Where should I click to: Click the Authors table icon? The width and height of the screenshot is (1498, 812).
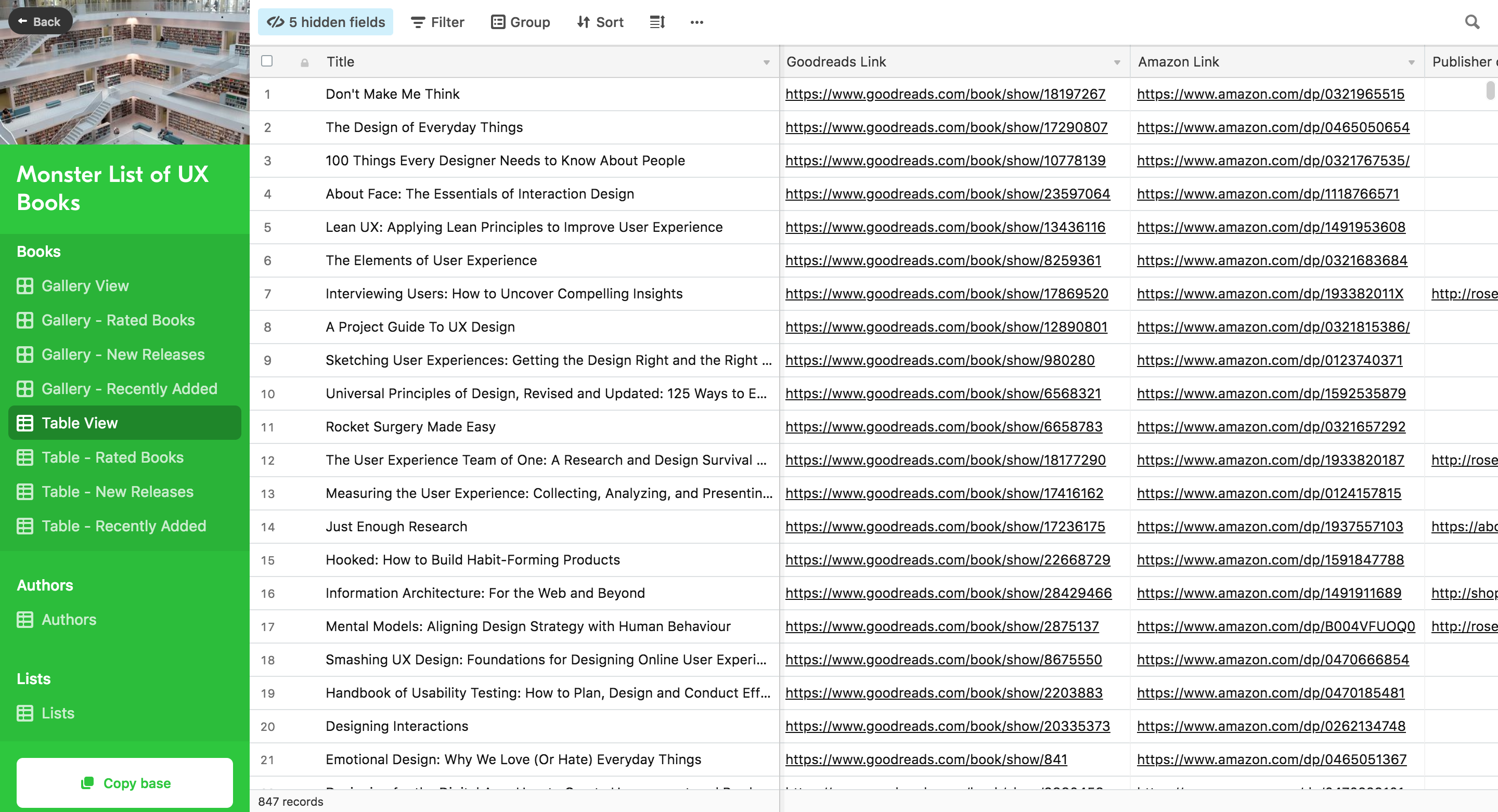pos(24,620)
